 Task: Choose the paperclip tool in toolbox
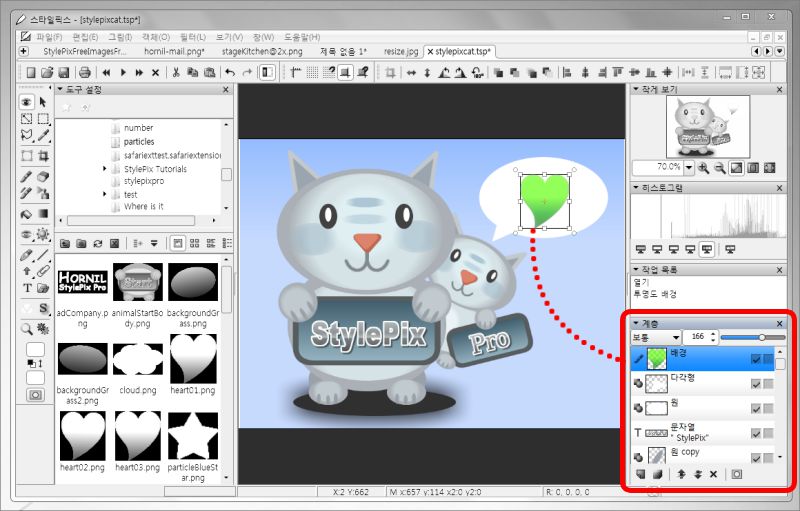coord(43,271)
